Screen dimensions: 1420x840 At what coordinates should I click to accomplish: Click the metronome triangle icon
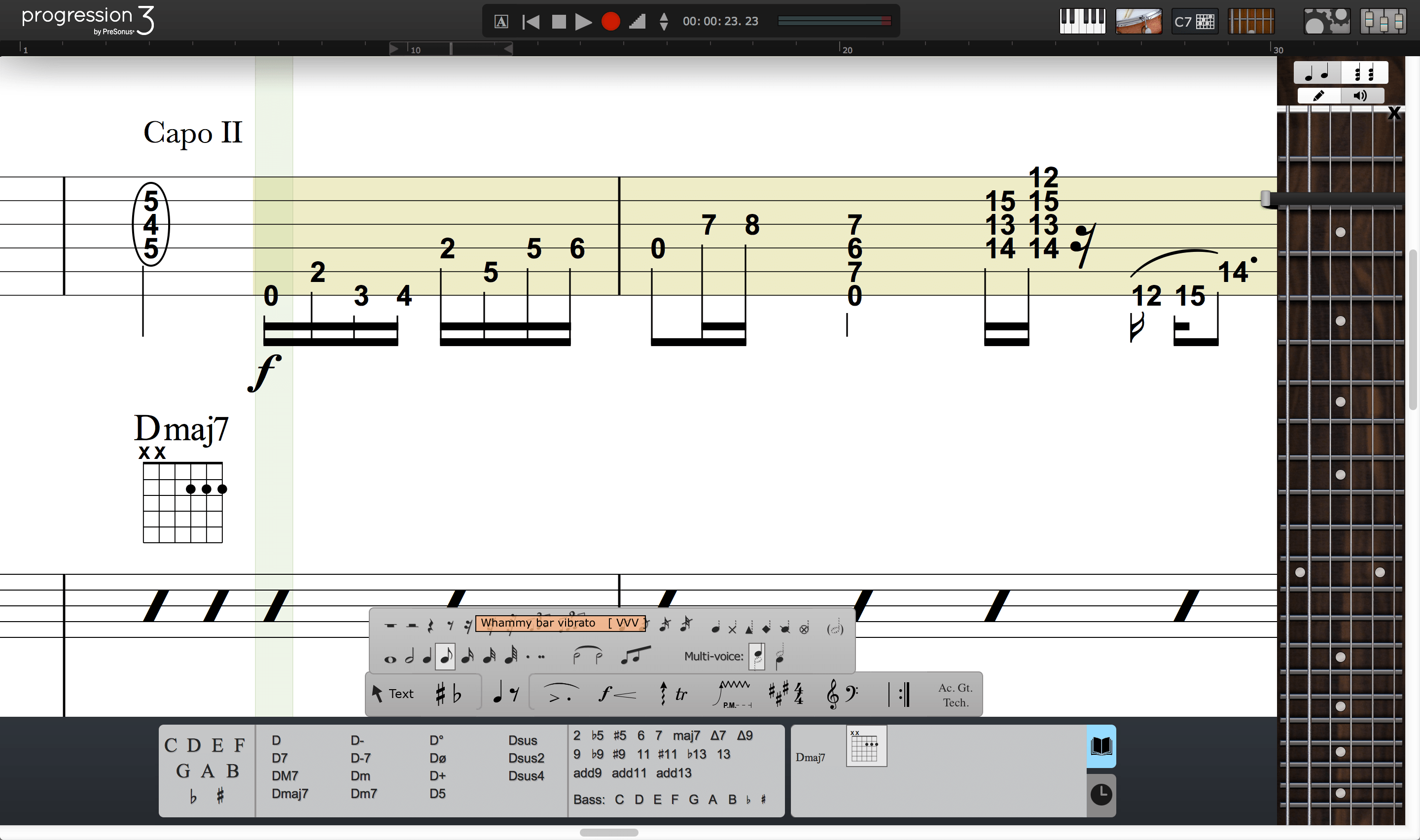[637, 22]
